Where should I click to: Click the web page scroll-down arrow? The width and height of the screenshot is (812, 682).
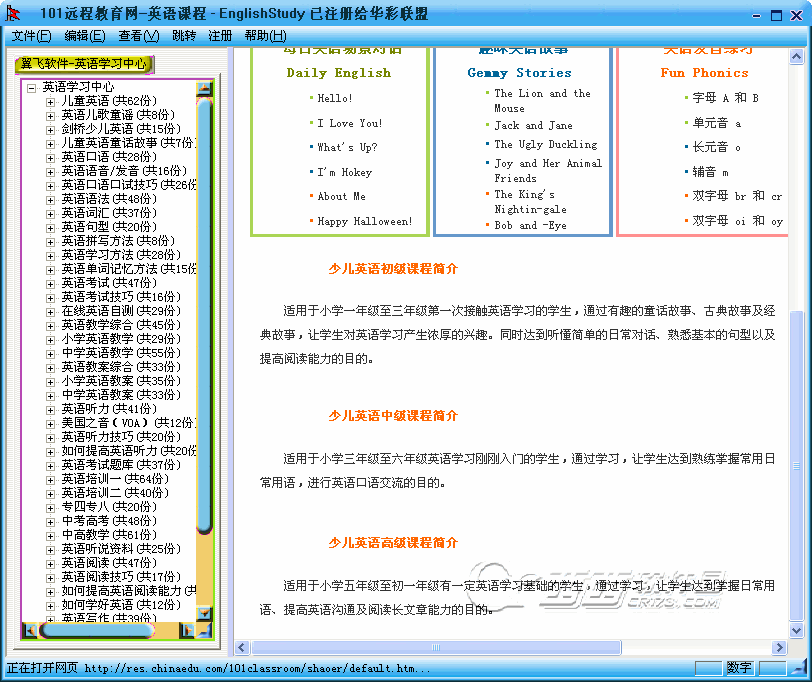(796, 631)
